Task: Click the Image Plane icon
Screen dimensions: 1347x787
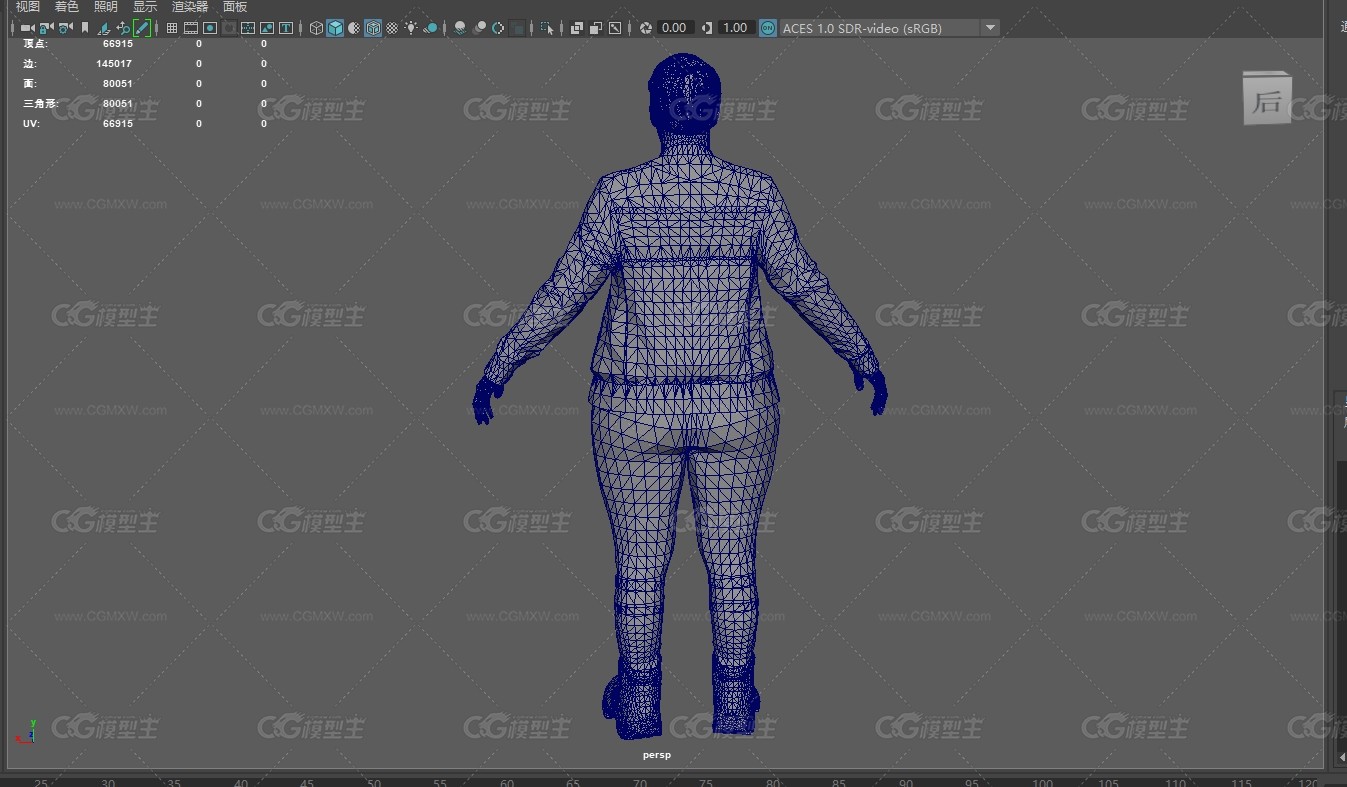Action: [x=104, y=28]
